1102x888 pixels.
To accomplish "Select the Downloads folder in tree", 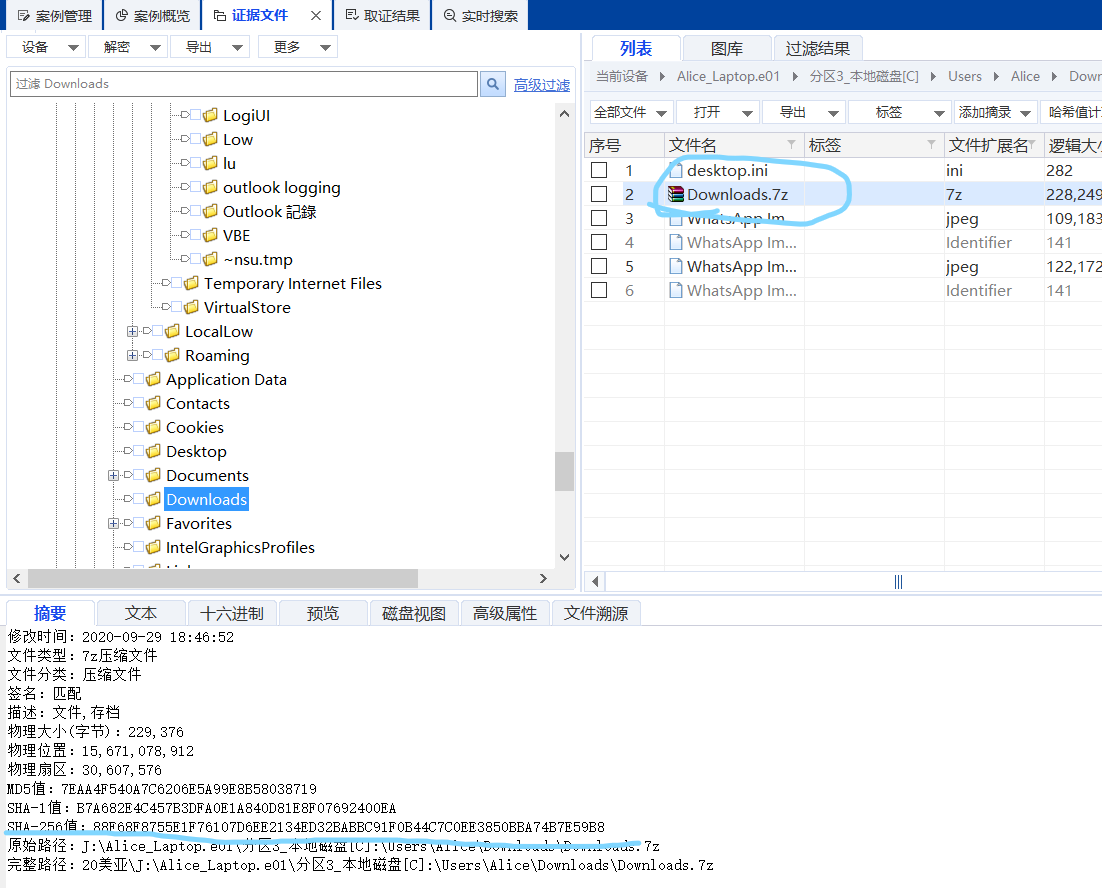I will tap(206, 500).
